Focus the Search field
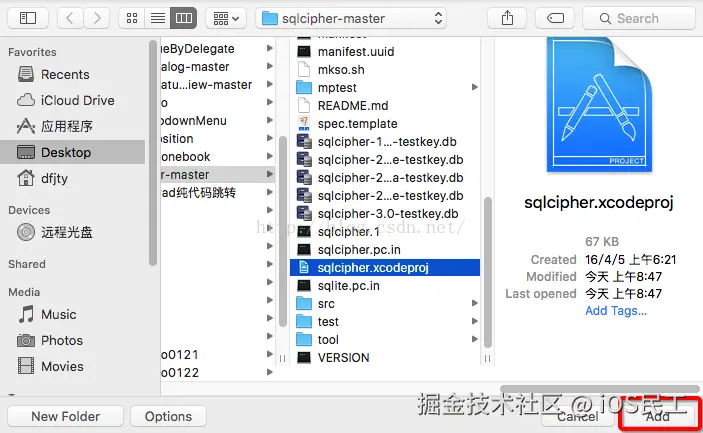 [639, 18]
